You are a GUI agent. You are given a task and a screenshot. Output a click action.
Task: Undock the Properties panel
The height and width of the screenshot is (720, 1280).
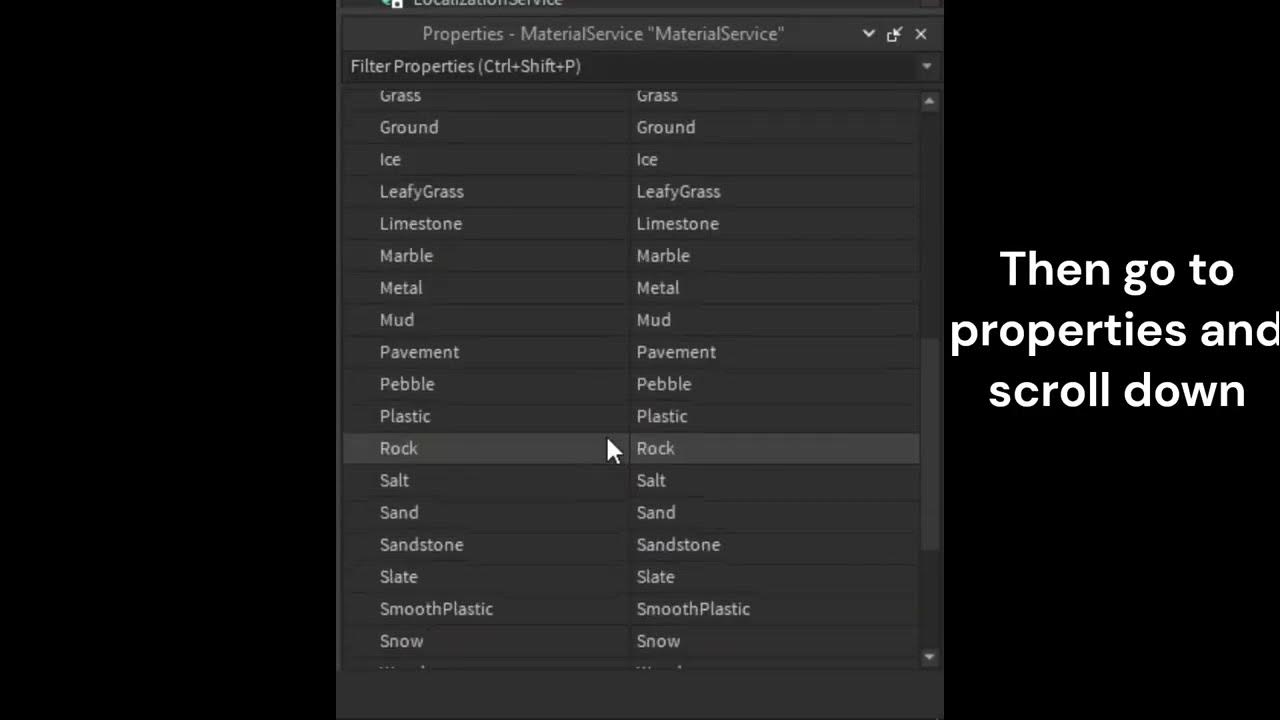coord(894,34)
